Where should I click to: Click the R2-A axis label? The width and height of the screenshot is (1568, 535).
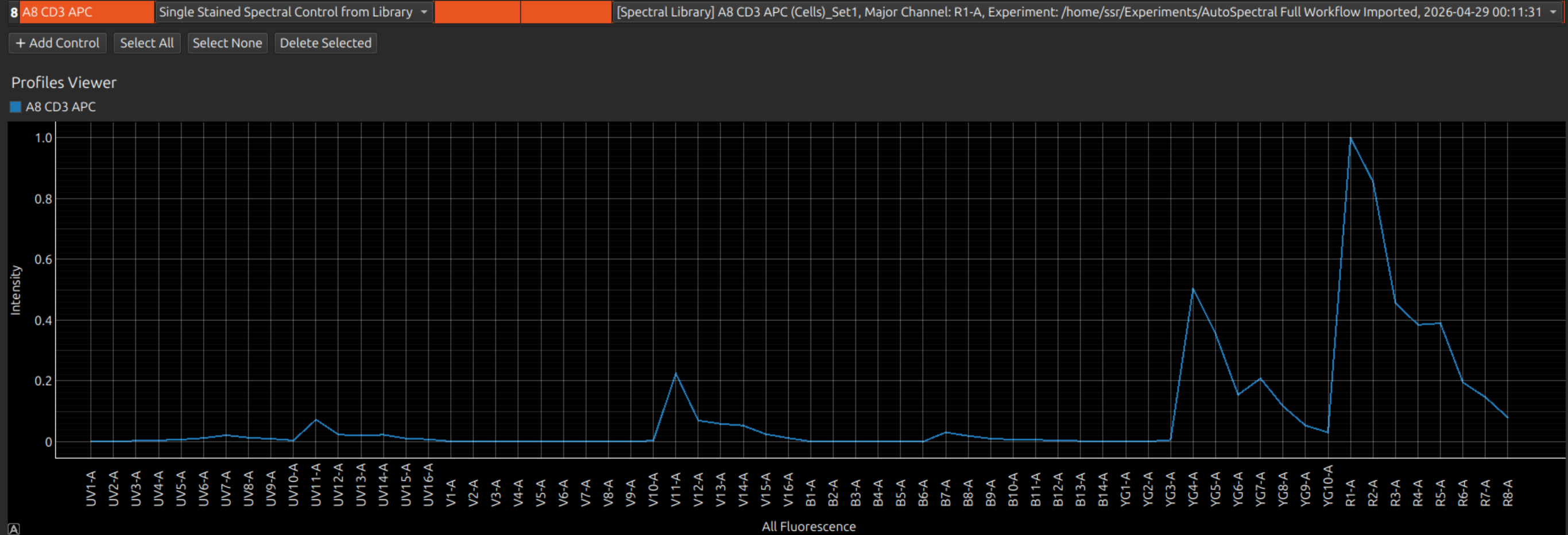coord(1373,492)
